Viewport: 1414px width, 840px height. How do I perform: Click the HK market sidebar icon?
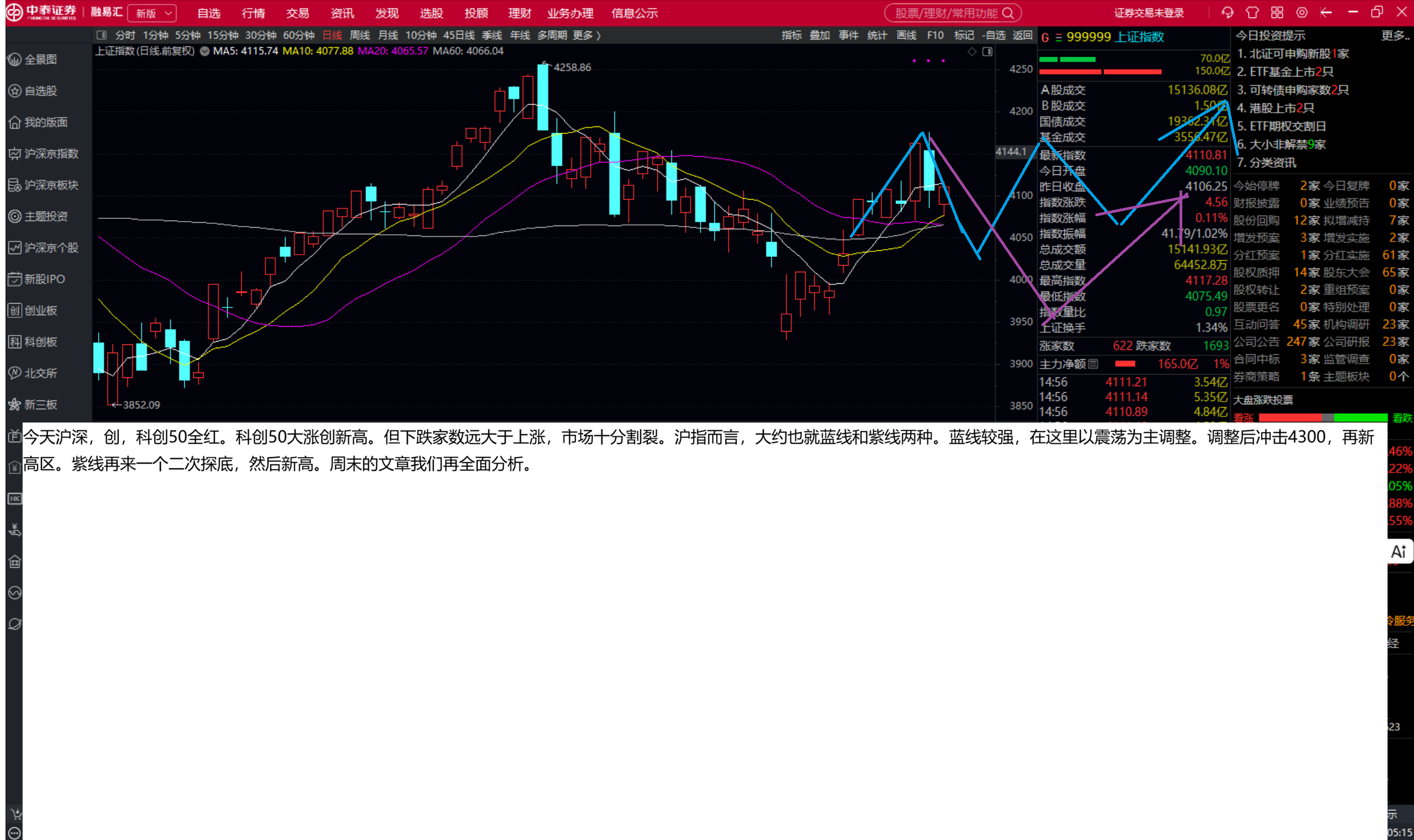[15, 499]
